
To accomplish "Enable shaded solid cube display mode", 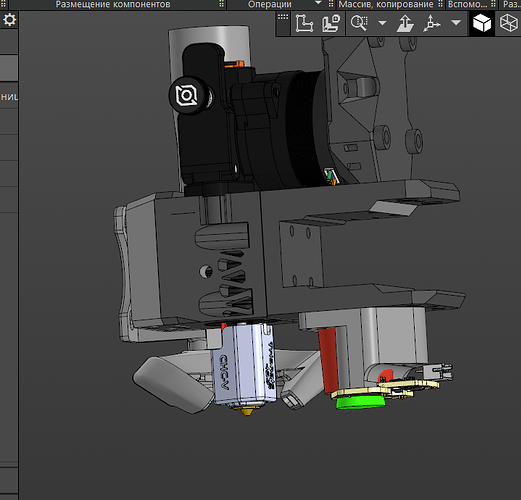I will pyautogui.click(x=482, y=23).
